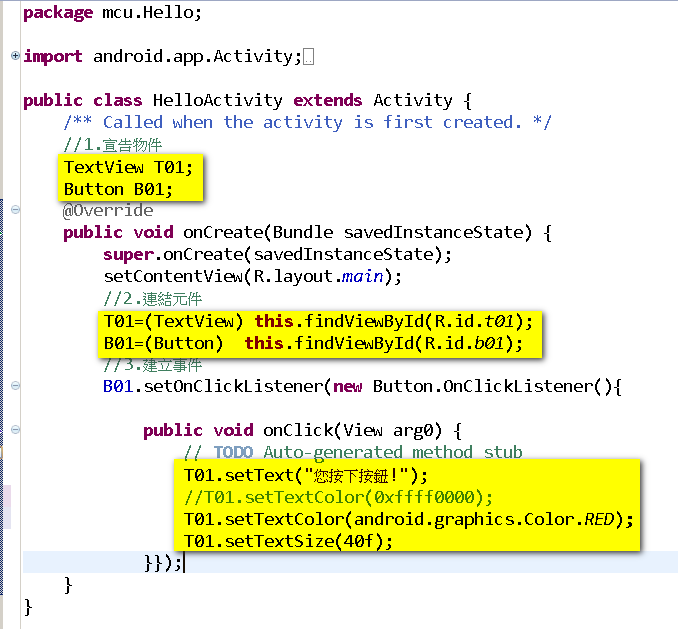Viewport: 678px width, 629px height.
Task: Click the setTextColor Color.RED line
Action: (409, 520)
